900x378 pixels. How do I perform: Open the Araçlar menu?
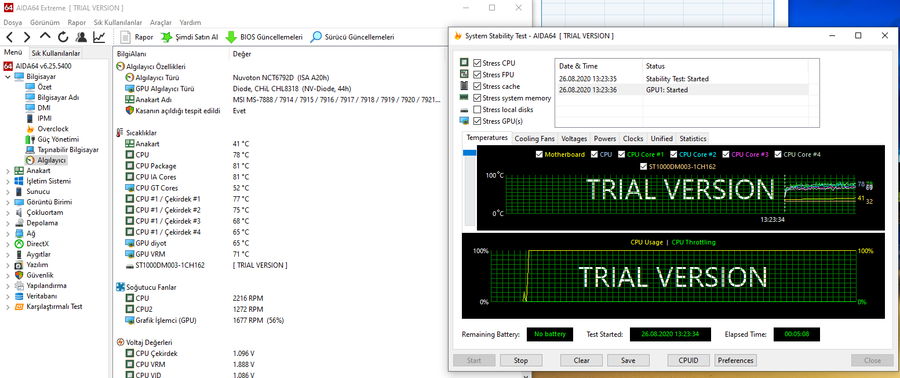pos(161,22)
